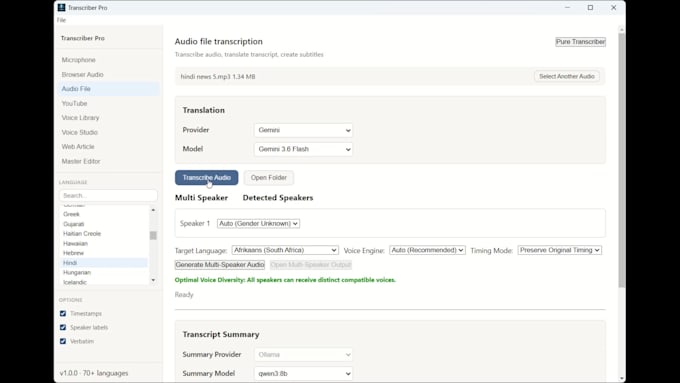Screen dimensions: 680x383
Task: Click the Detected Speakers heading
Action: 278,198
